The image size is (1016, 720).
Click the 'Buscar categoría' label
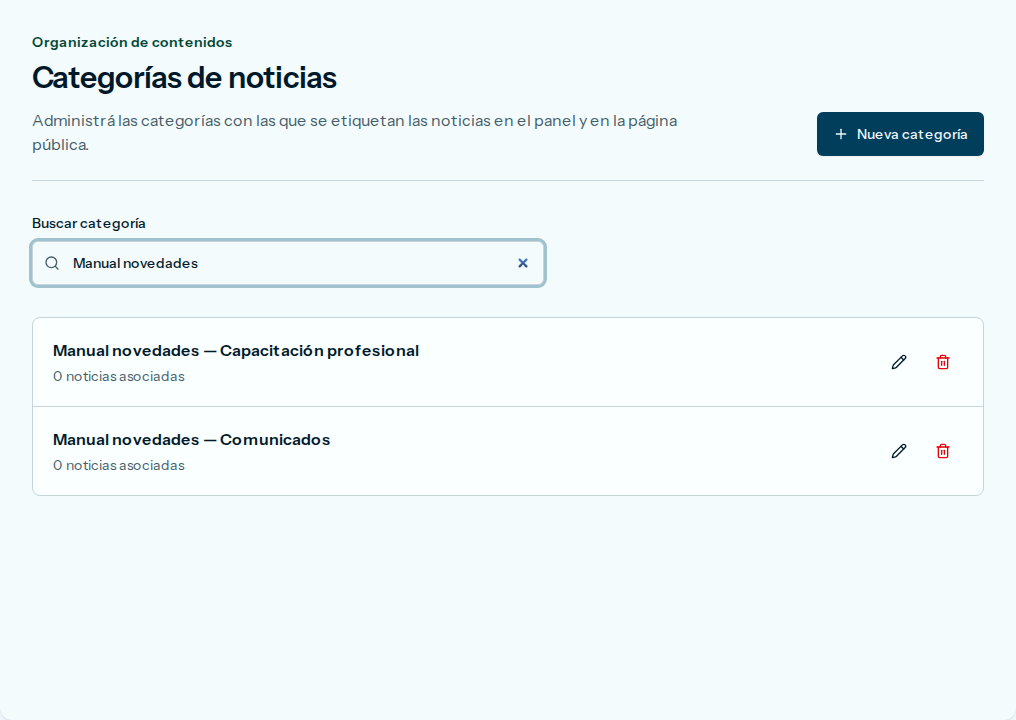click(89, 224)
